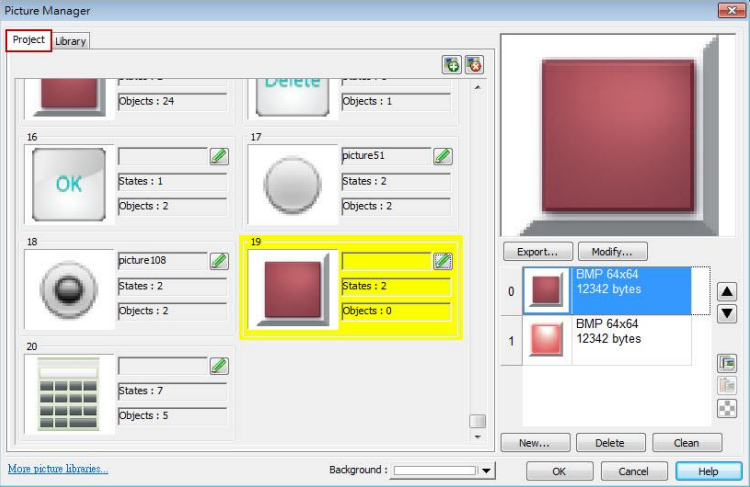Click the scroll up arrow of picture list

point(477,88)
